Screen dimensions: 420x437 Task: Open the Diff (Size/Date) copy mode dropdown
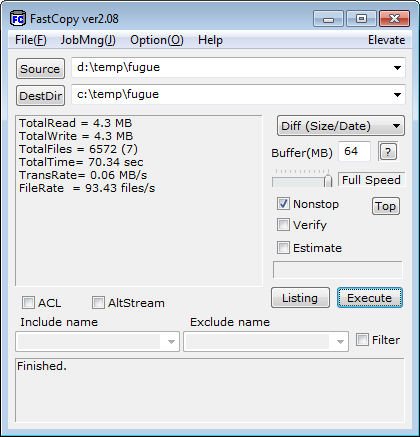pos(341,126)
